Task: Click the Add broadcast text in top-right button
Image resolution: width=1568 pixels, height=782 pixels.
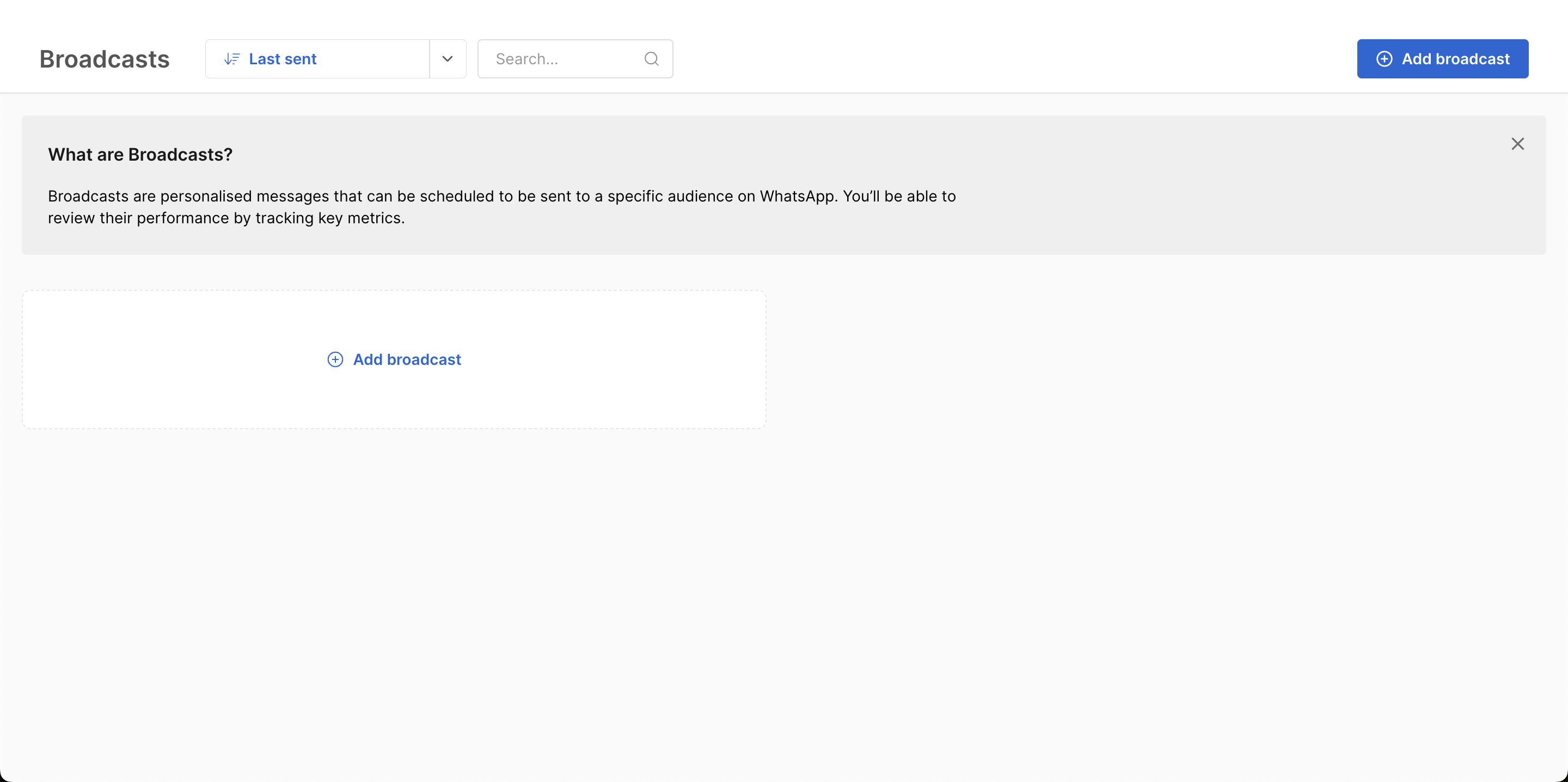Action: point(1455,59)
